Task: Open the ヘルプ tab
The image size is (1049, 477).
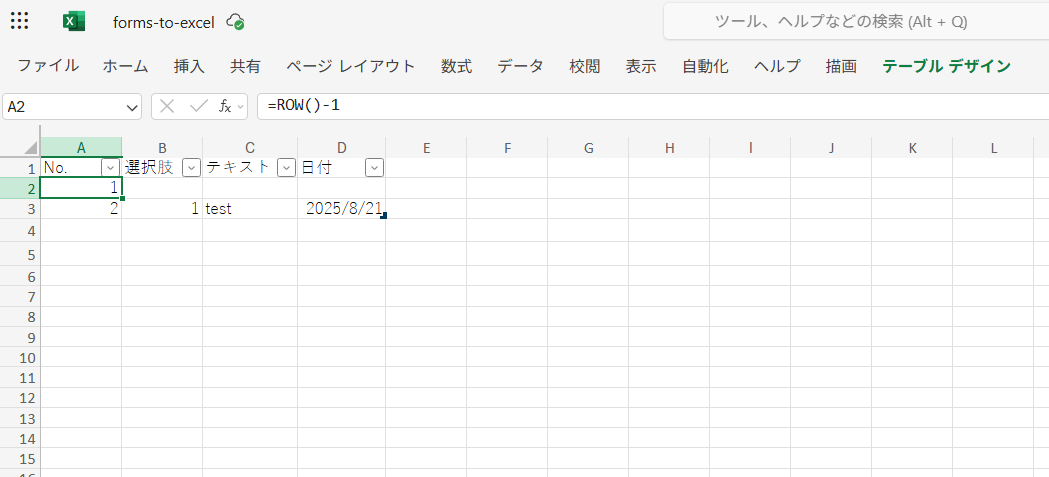Action: (777, 66)
